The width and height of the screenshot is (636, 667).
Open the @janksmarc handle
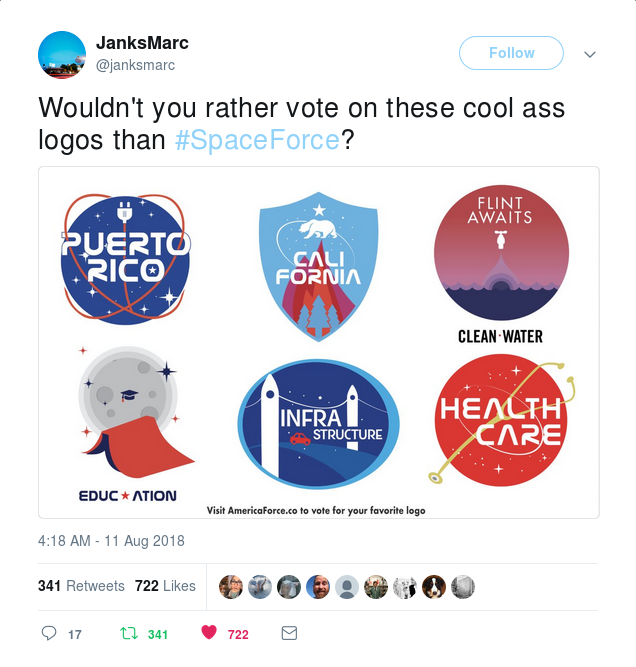[135, 65]
